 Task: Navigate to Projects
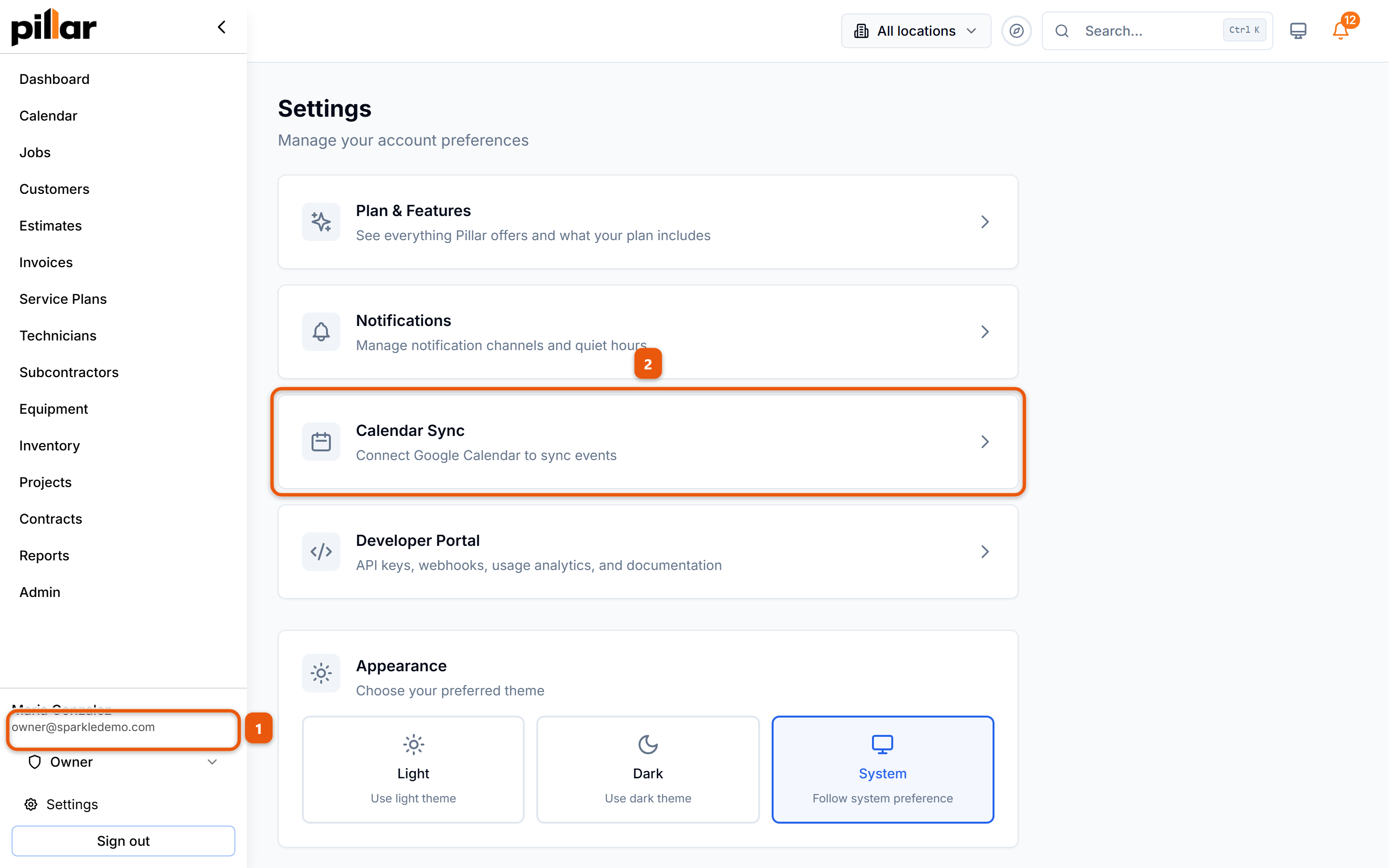pyautogui.click(x=45, y=482)
